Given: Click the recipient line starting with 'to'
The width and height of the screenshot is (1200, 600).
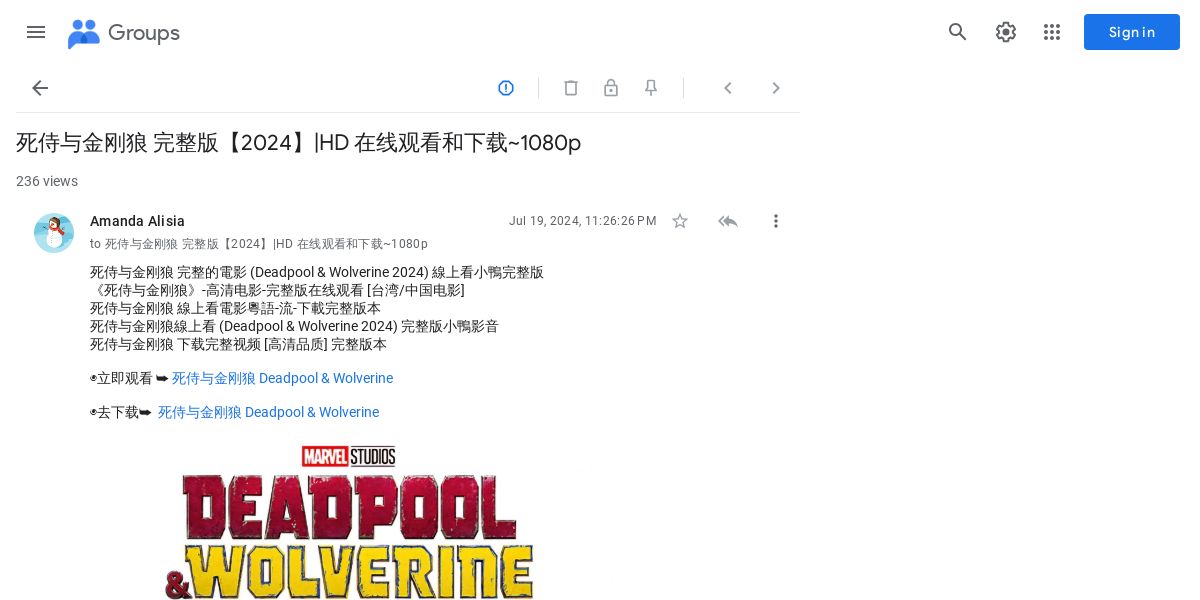Looking at the screenshot, I should [259, 244].
